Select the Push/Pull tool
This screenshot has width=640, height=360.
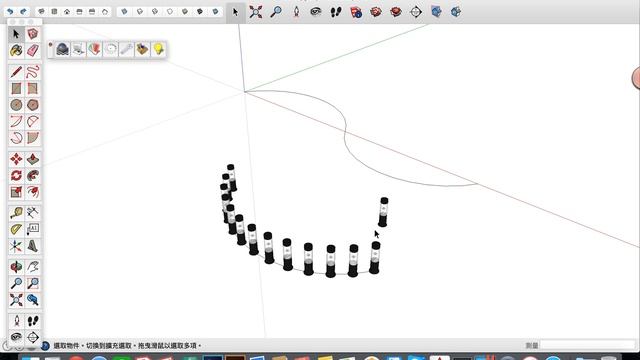point(33,159)
